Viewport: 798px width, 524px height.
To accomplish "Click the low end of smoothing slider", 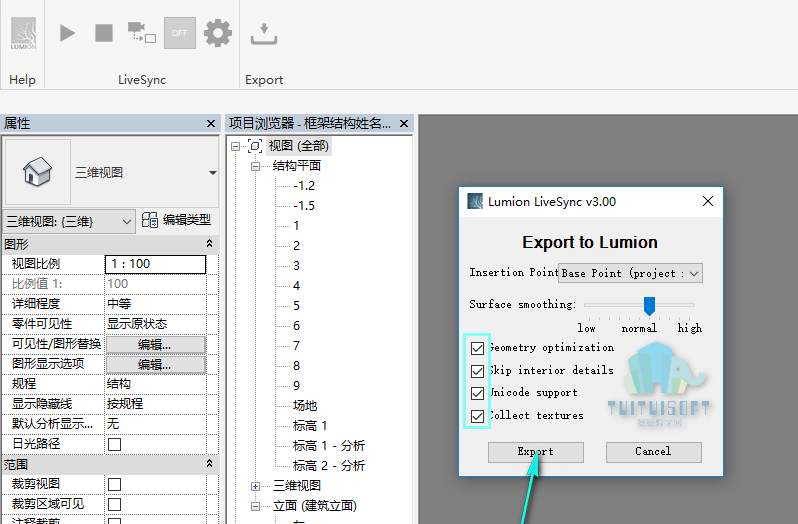I will (x=586, y=328).
